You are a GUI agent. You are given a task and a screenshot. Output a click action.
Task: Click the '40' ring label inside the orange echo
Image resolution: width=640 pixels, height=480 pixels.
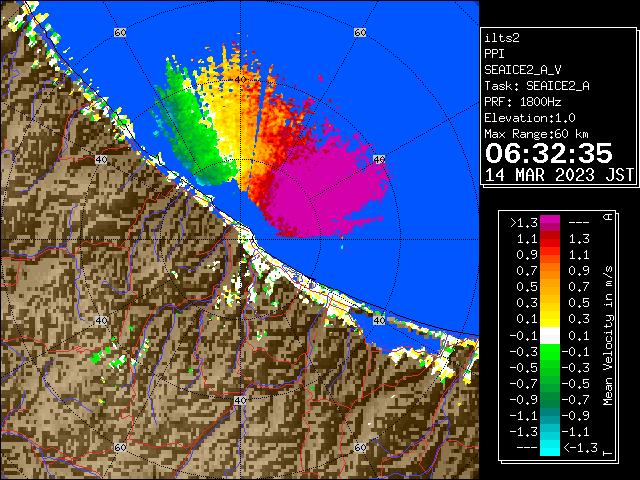[x=240, y=79]
